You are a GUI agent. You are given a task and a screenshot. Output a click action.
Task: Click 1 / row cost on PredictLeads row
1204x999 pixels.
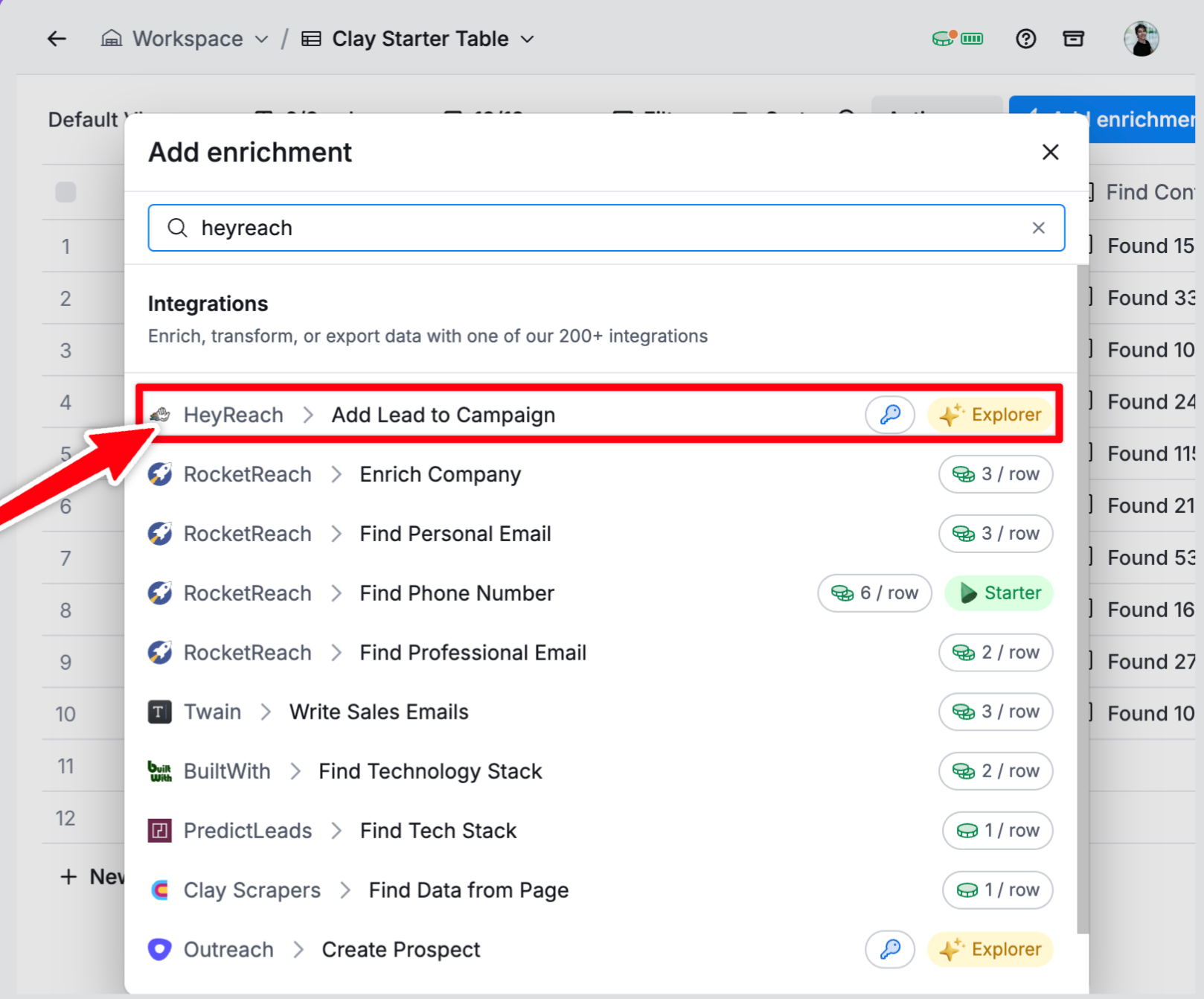tap(997, 831)
